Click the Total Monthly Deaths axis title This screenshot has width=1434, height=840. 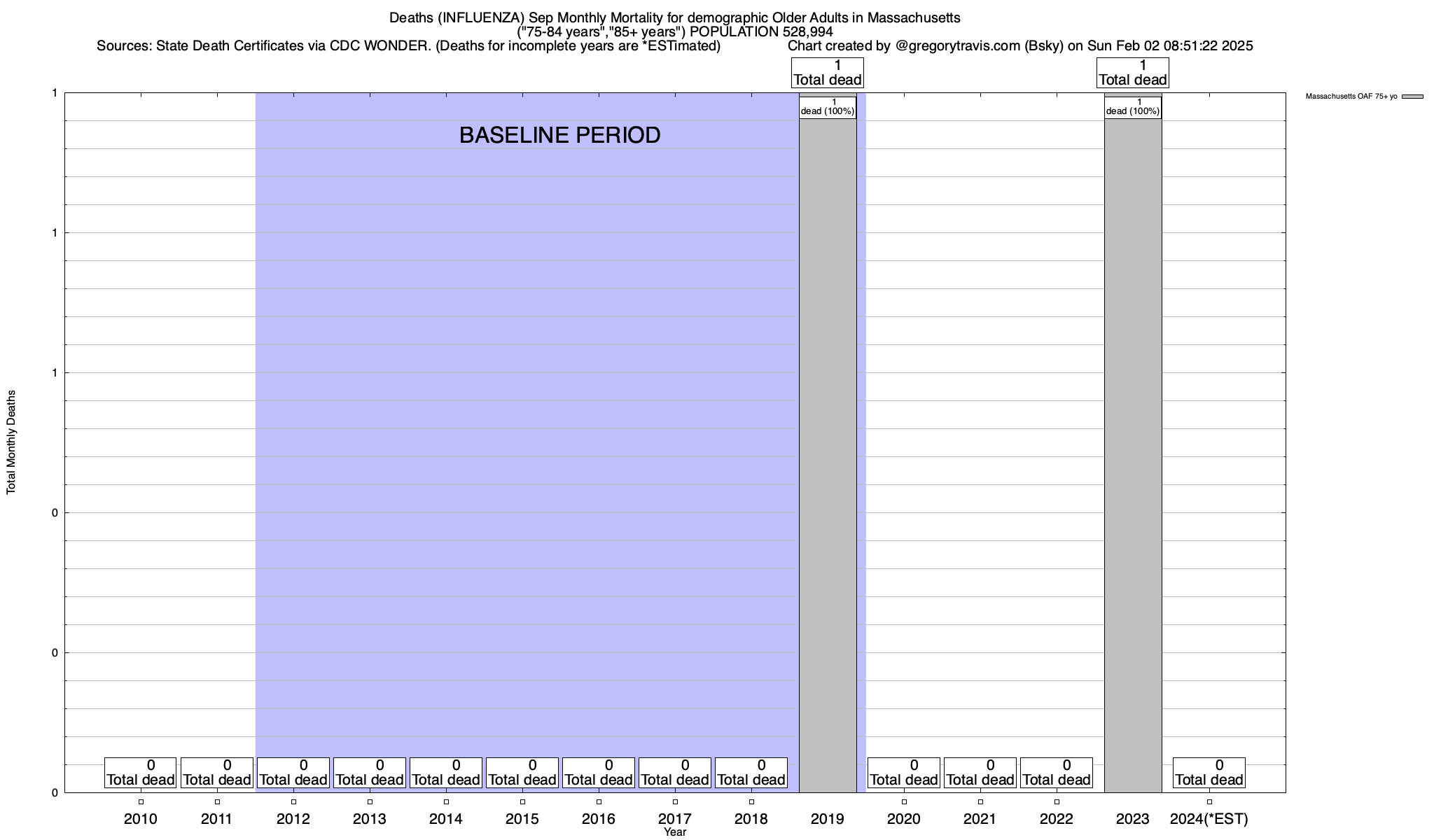[11, 442]
